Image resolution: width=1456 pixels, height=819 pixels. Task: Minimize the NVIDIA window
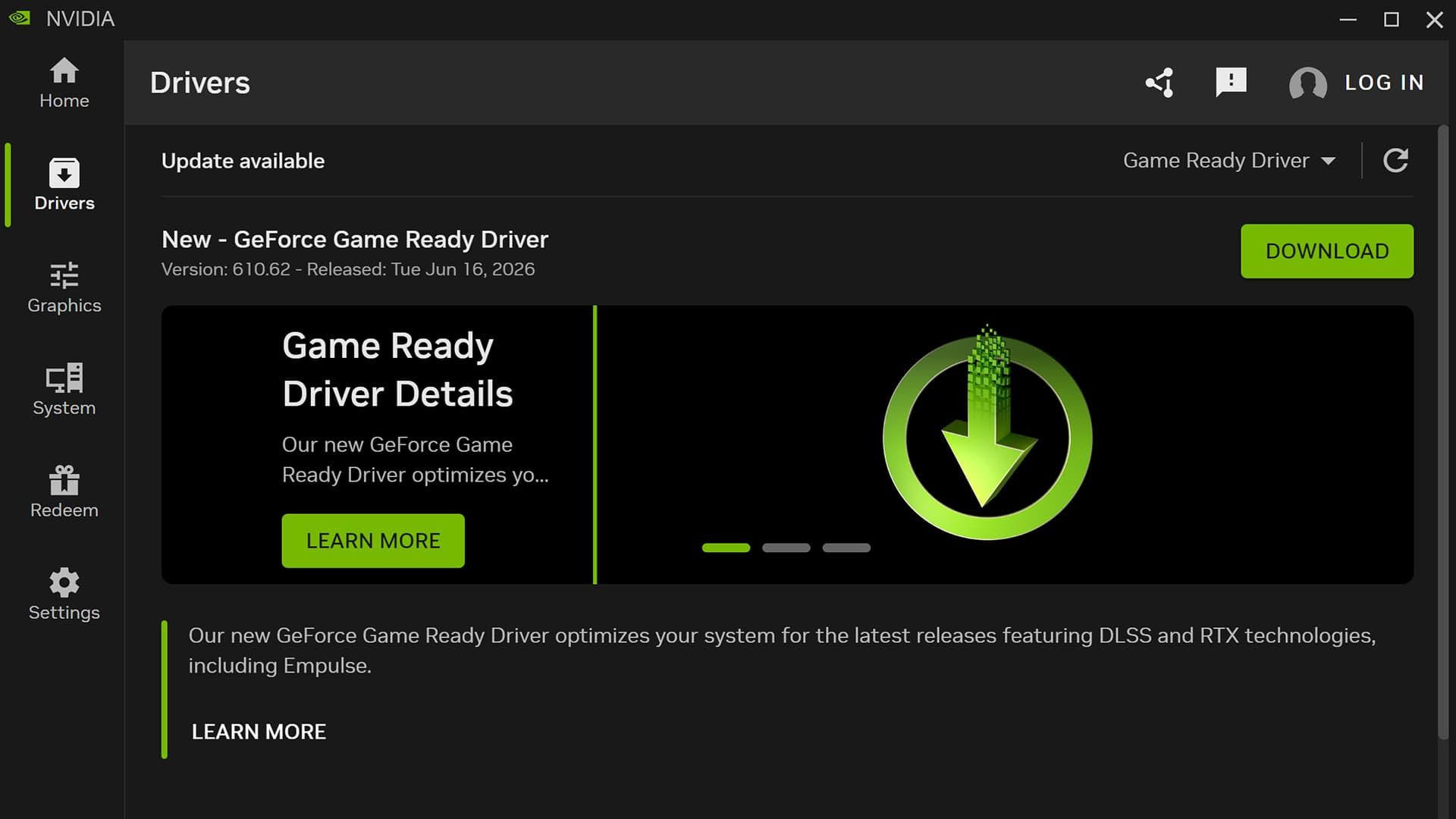tap(1348, 20)
